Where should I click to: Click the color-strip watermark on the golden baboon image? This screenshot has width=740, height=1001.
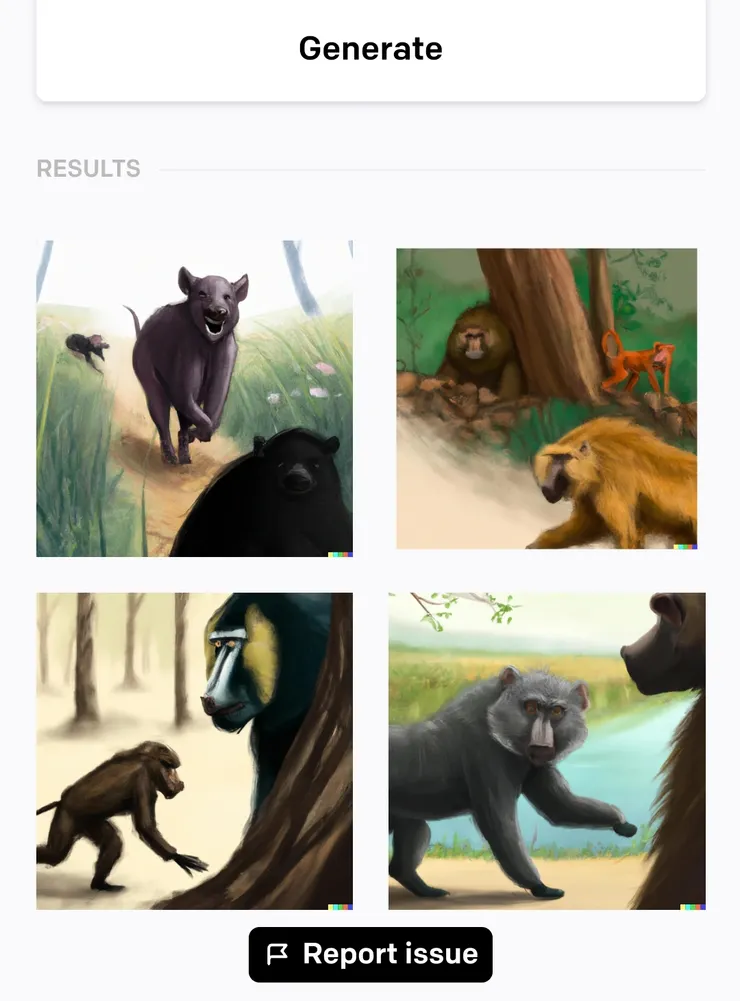685,546
